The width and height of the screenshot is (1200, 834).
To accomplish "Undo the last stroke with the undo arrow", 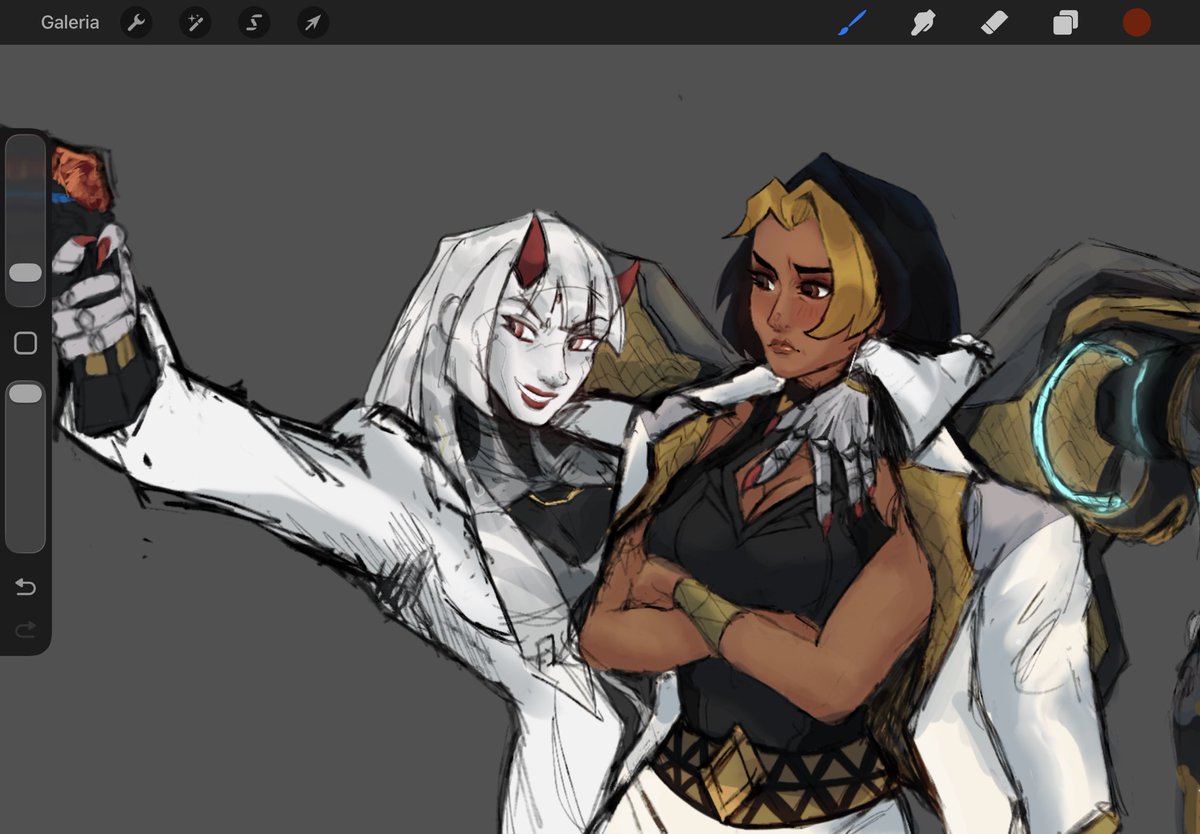I will (x=25, y=587).
